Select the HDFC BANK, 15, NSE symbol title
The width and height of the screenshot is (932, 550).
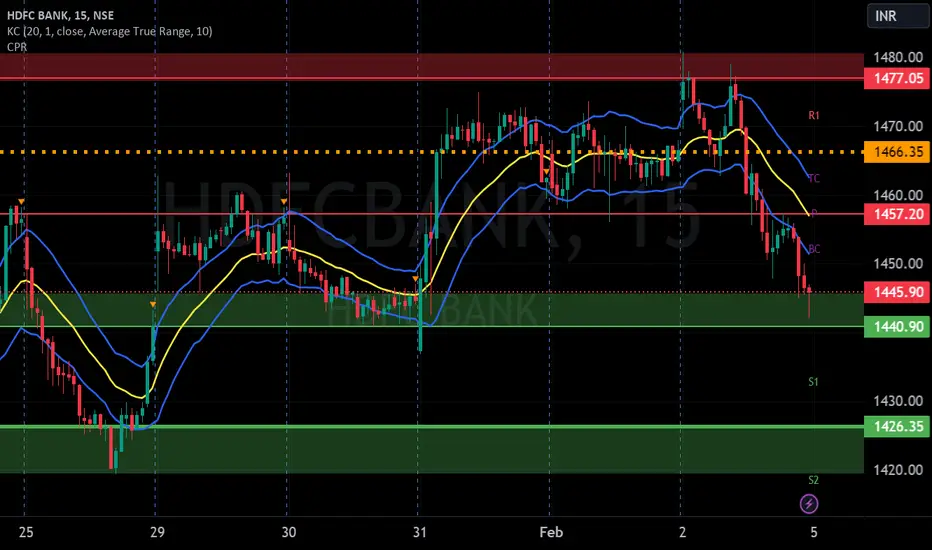61,15
